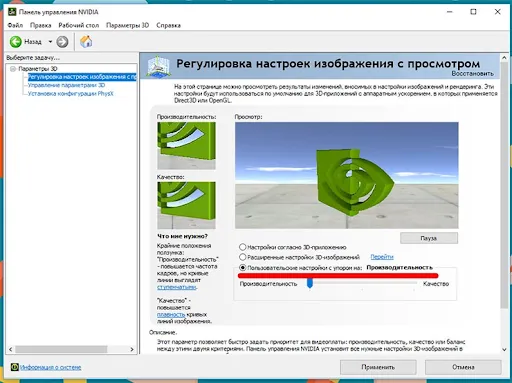The width and height of the screenshot is (512, 383).
Task: Maximize the NVIDIA control panel window
Action: point(473,12)
